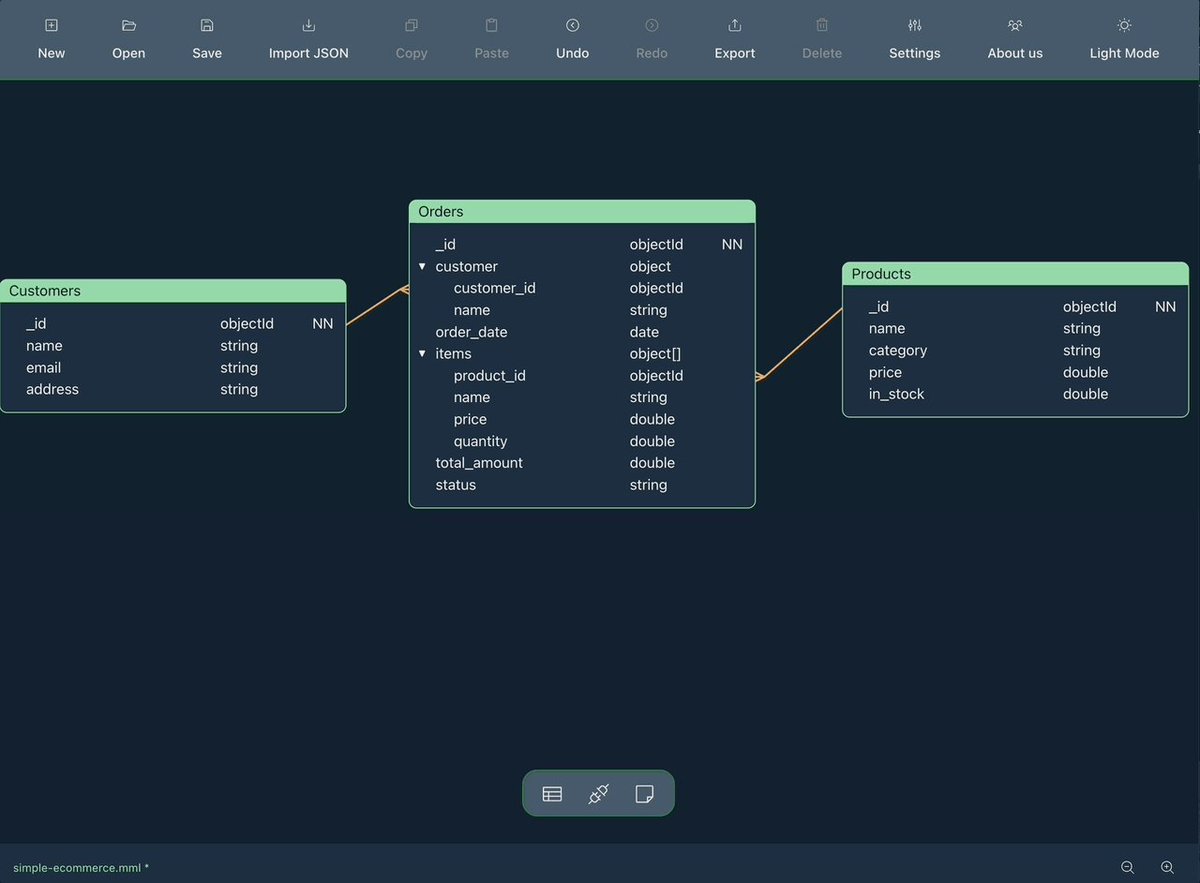The width and height of the screenshot is (1200, 883).
Task: Save the diagram using Save icon
Action: tap(207, 25)
